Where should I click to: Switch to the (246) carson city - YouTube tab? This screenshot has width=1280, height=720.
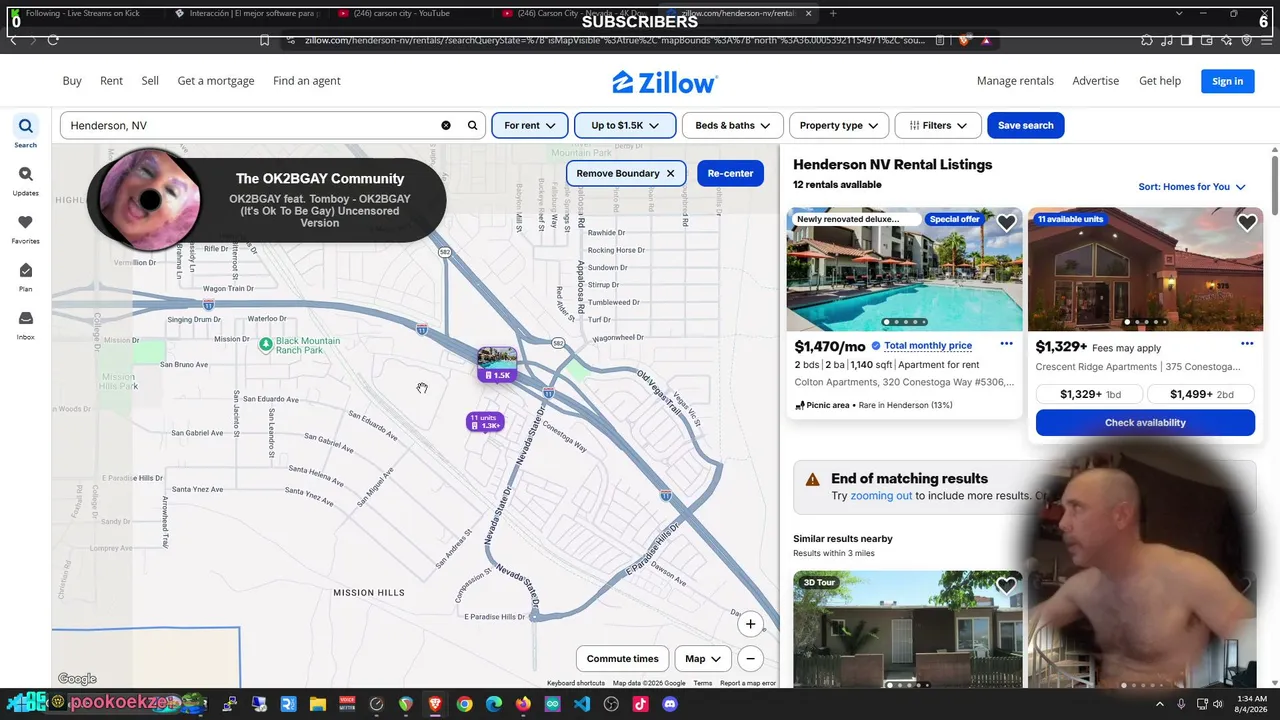click(x=407, y=13)
